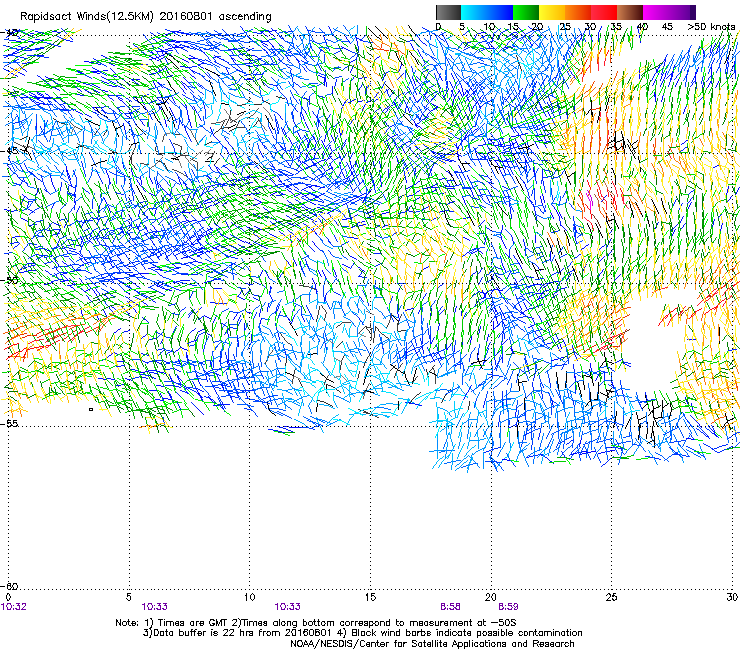Click the note line starting 'Note: 1) Times are GMT'
The image size is (740, 650).
(x=316, y=623)
